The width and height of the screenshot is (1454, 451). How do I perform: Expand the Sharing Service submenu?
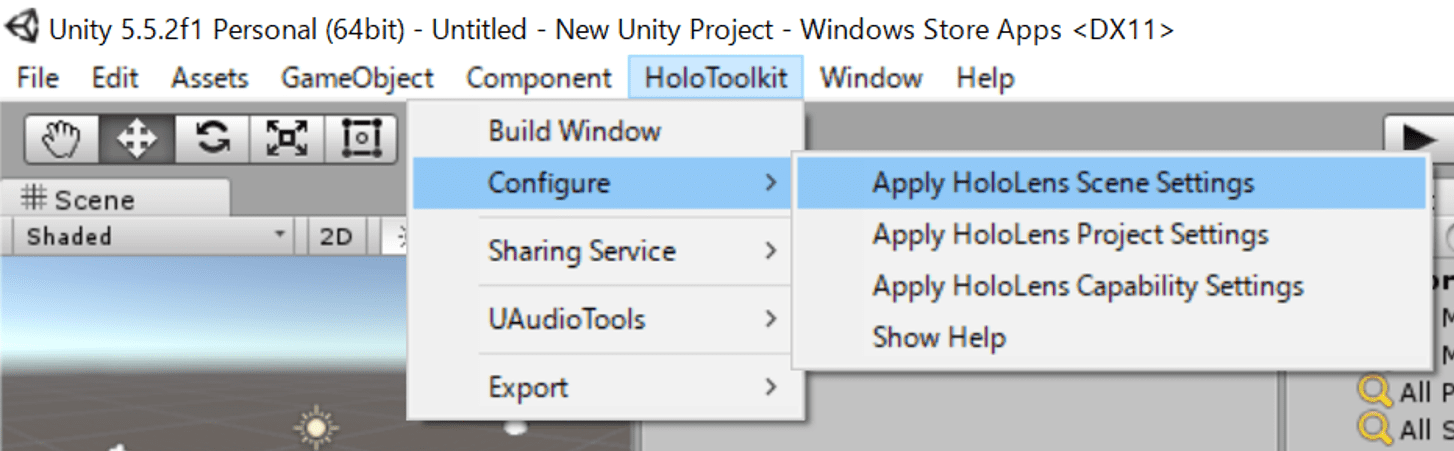606,251
